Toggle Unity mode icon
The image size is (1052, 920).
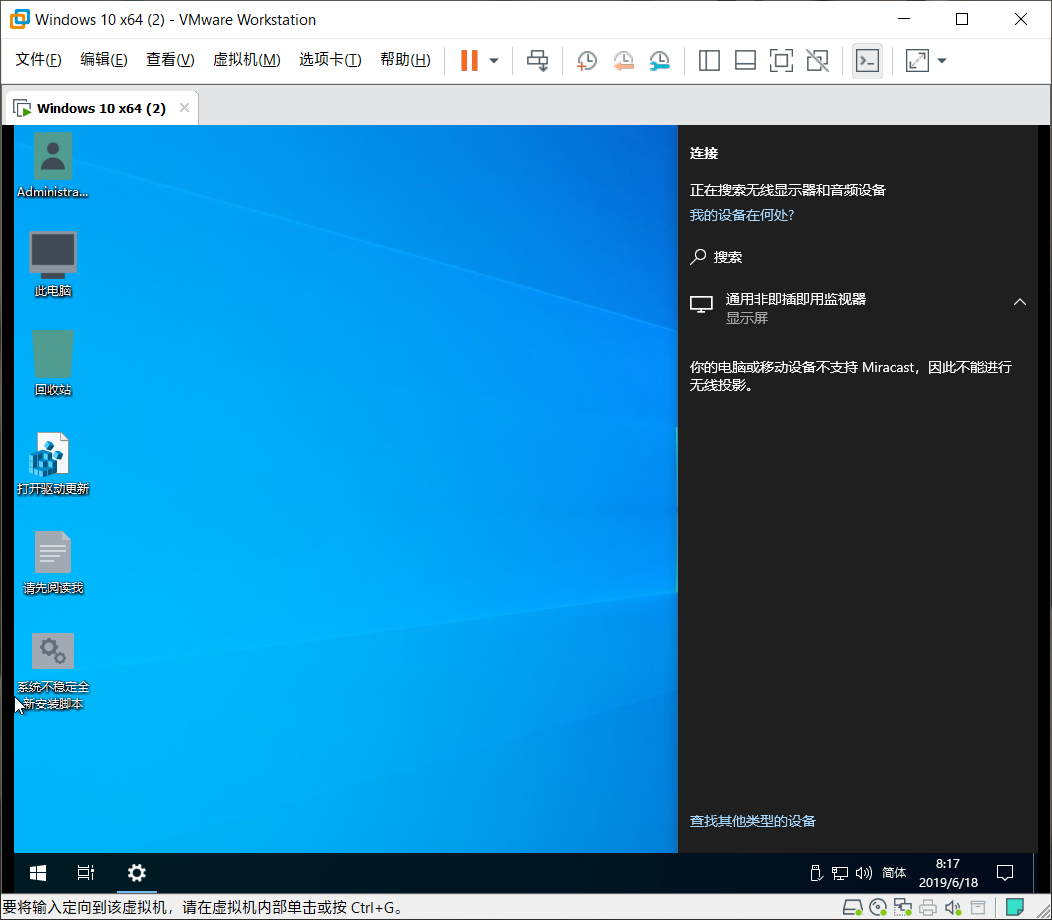point(817,60)
